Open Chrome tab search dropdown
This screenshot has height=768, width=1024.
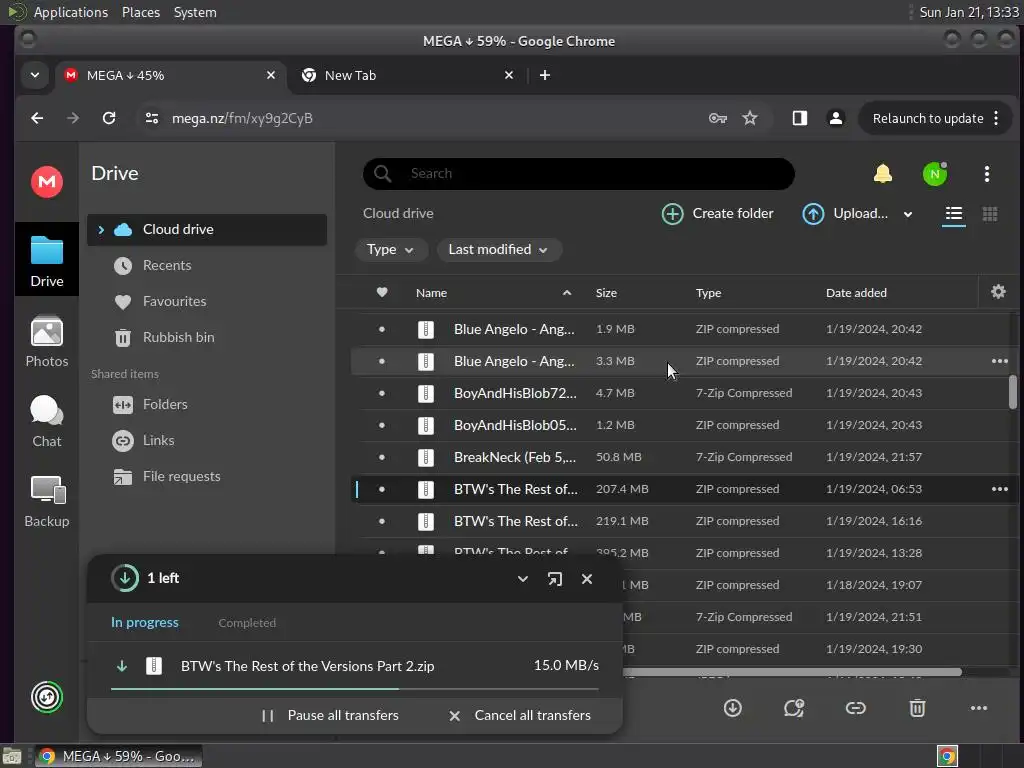click(x=35, y=75)
